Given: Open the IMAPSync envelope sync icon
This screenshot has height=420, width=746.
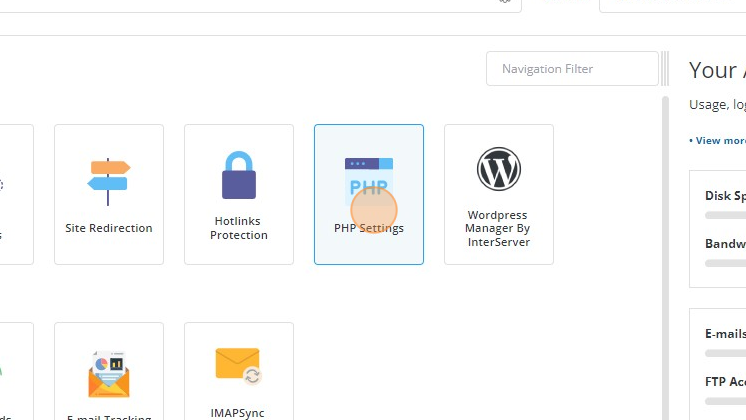Looking at the screenshot, I should click(238, 366).
